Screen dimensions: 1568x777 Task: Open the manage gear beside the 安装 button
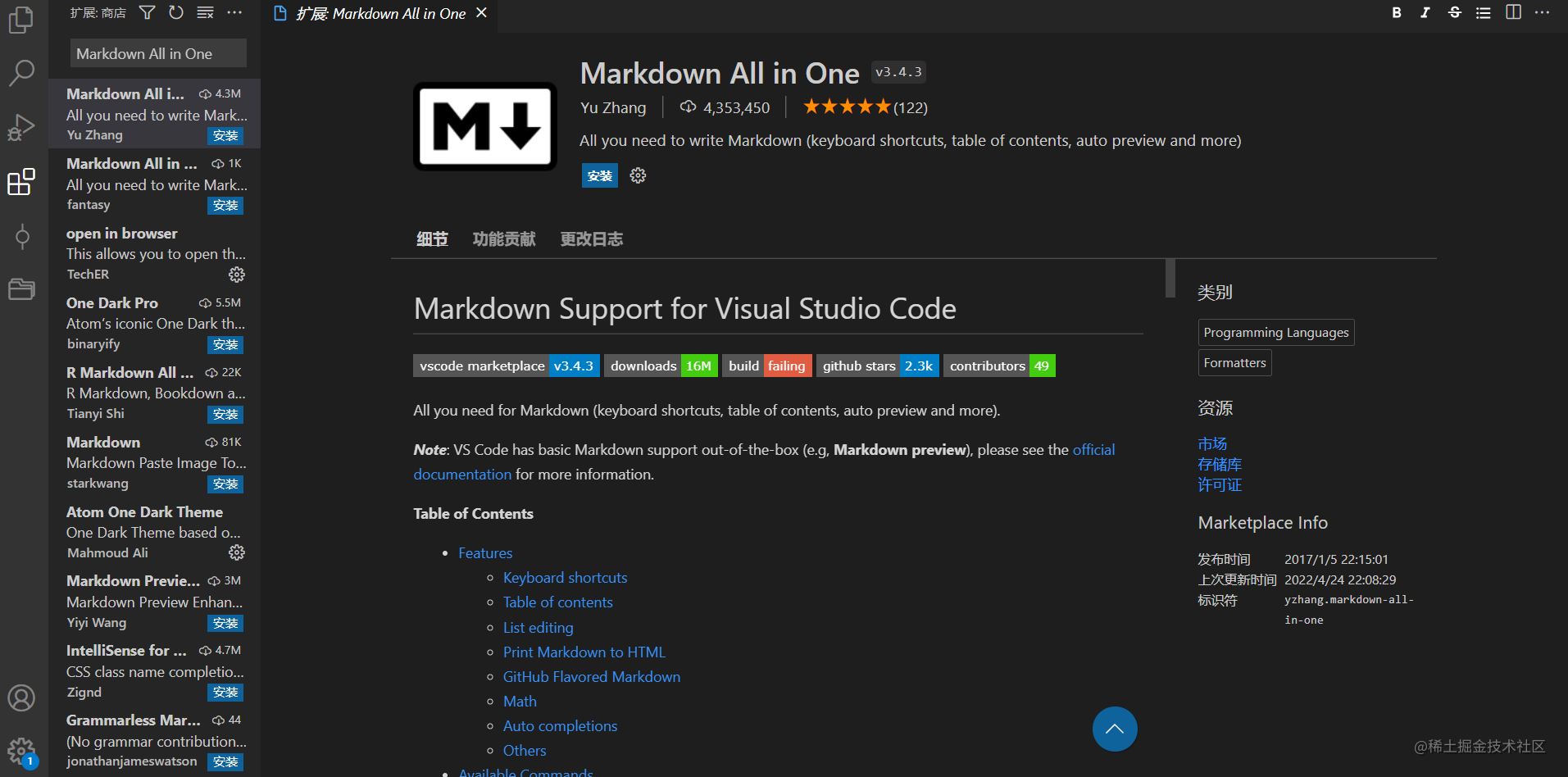638,175
